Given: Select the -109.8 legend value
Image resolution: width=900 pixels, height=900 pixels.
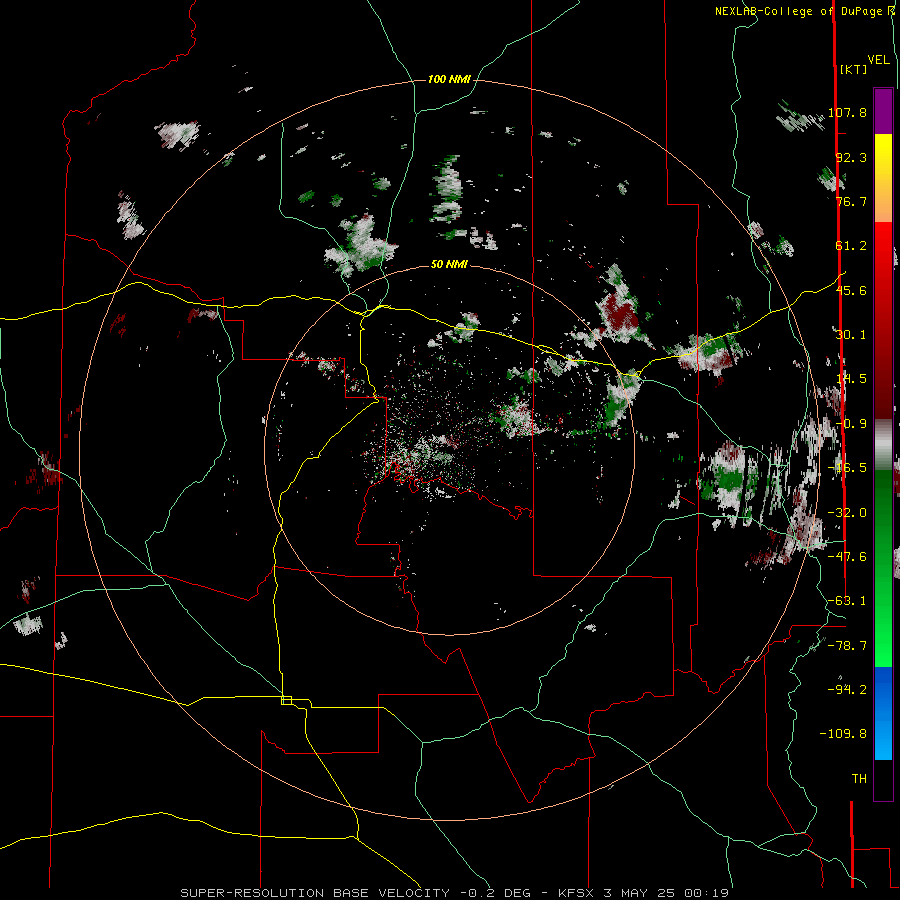Looking at the screenshot, I should (843, 734).
